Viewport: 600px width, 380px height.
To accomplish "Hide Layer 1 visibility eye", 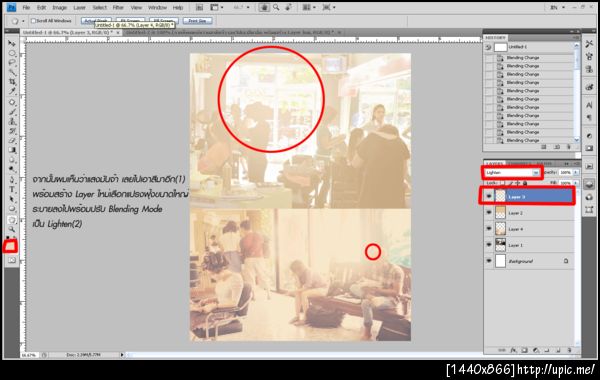I will point(489,245).
